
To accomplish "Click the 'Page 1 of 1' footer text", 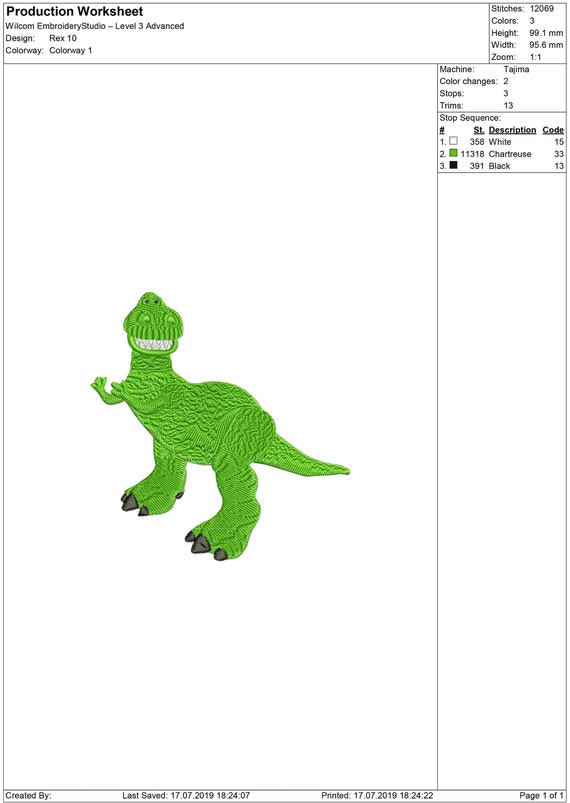I will [x=542, y=795].
